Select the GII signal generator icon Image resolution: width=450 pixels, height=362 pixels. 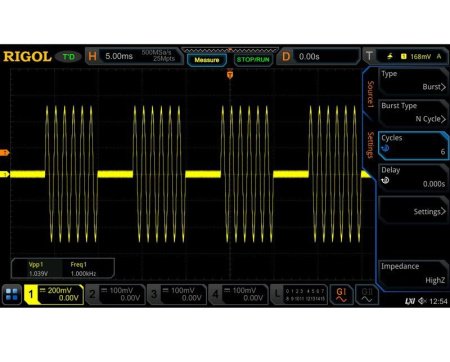[367, 295]
